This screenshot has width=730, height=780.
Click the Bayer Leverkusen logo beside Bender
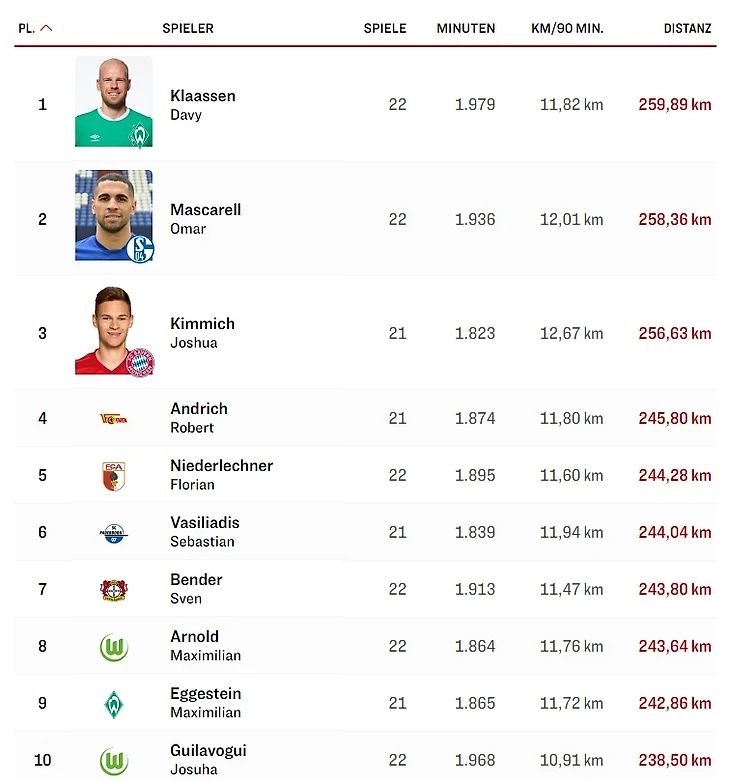tap(114, 589)
